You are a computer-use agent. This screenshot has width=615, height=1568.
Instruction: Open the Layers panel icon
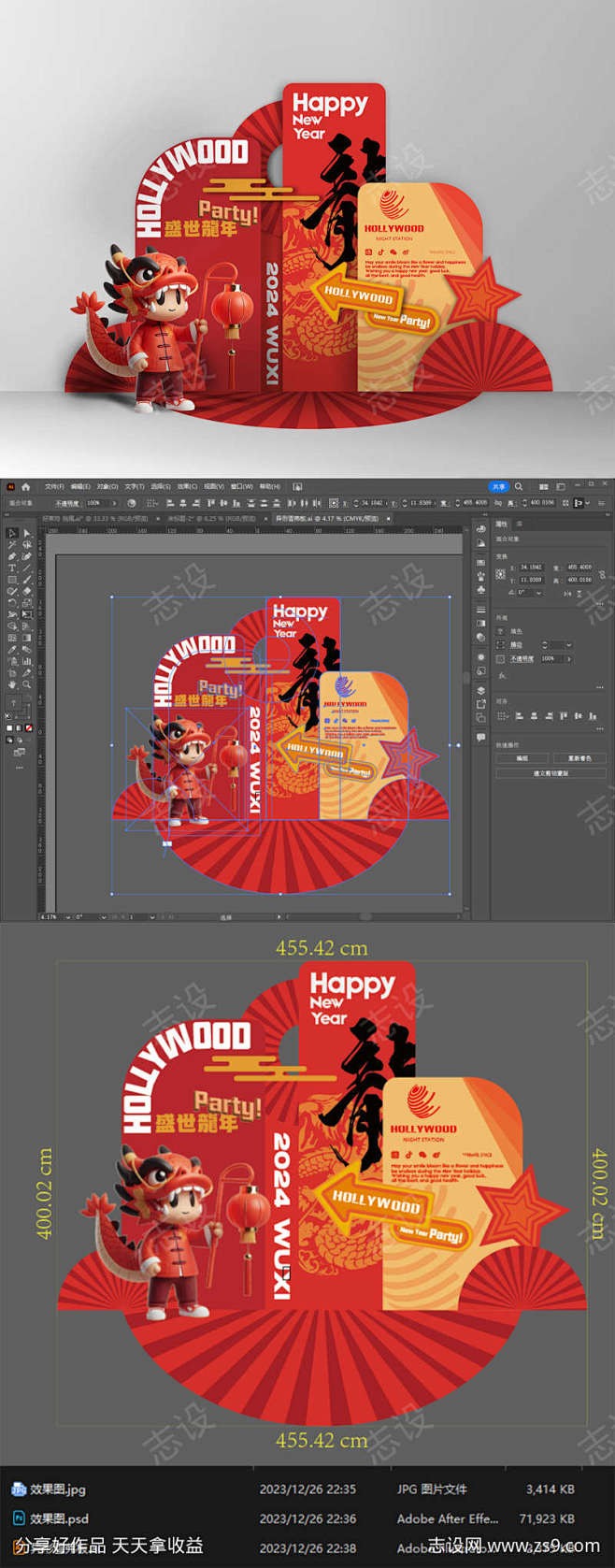coord(480,690)
